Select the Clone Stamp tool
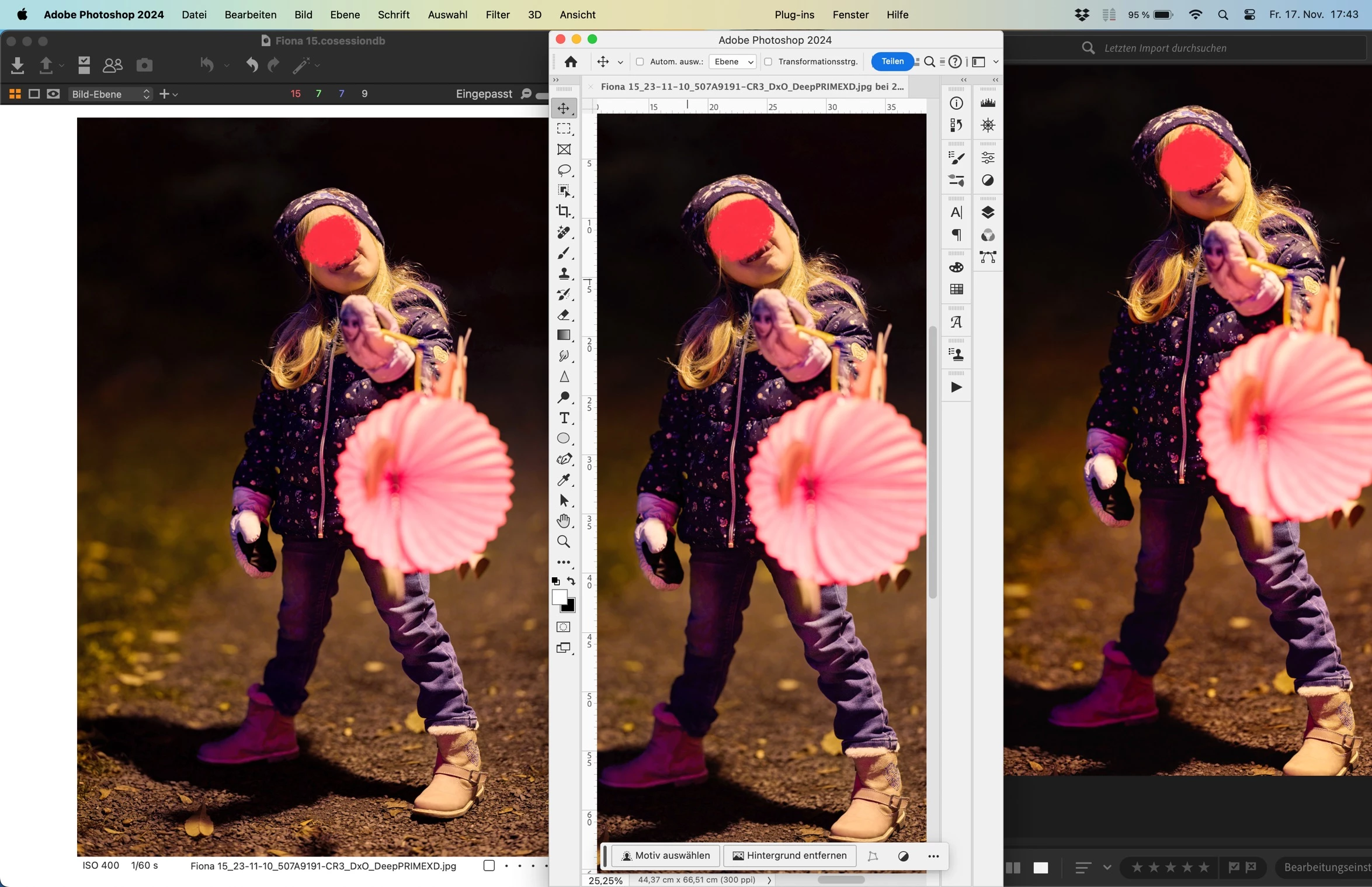Screen dimensions: 1372x887 click(564, 273)
